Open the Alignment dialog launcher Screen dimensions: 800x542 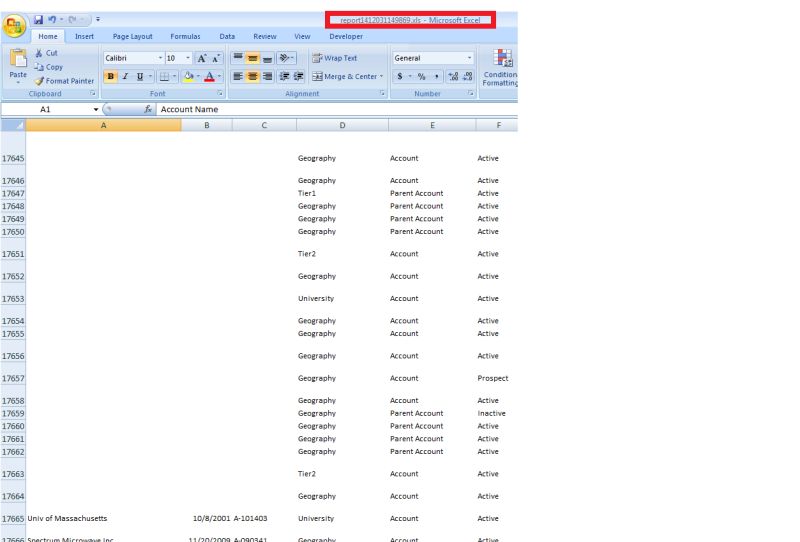[x=382, y=93]
